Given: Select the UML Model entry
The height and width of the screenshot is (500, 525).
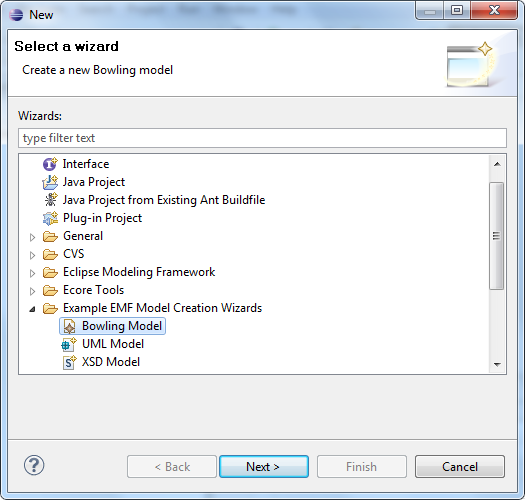Looking at the screenshot, I should point(113,344).
